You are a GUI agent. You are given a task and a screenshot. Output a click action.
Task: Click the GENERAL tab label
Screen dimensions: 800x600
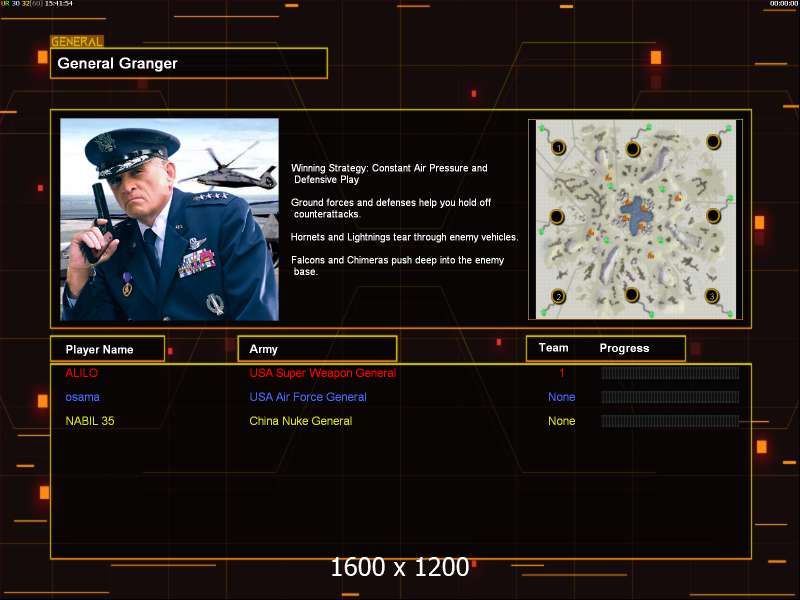(77, 41)
